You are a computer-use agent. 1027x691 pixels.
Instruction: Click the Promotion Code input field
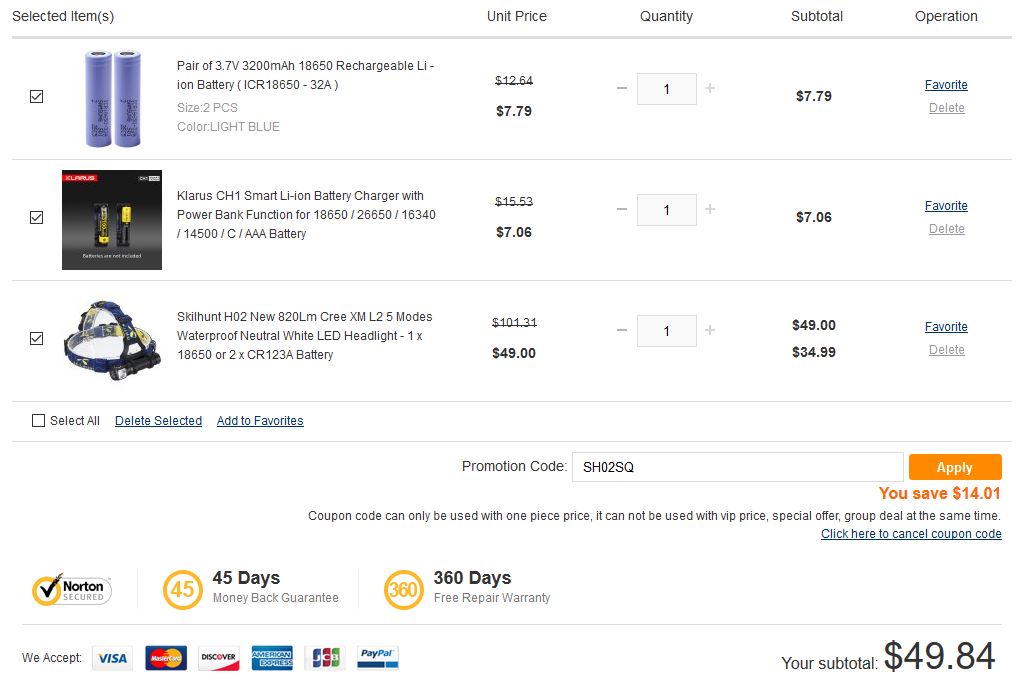click(737, 467)
